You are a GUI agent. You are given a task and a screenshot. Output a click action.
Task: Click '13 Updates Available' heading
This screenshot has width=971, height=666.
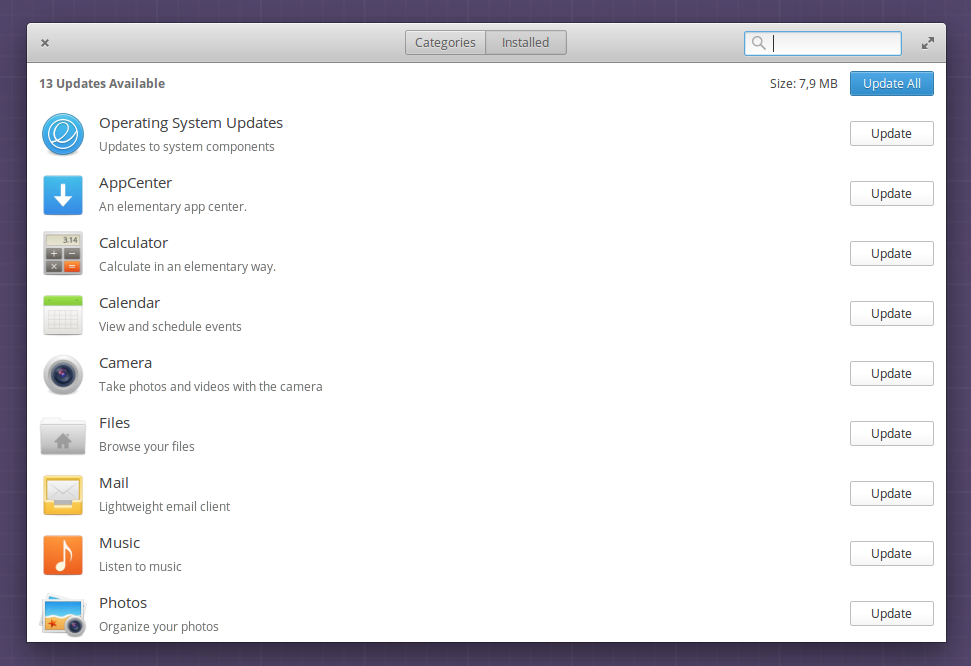click(x=102, y=84)
